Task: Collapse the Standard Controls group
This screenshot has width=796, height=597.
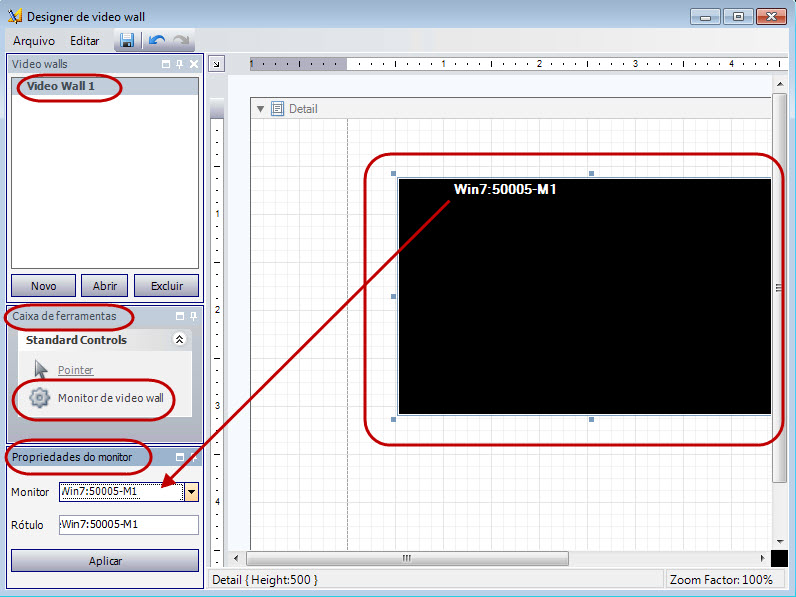Action: [179, 339]
